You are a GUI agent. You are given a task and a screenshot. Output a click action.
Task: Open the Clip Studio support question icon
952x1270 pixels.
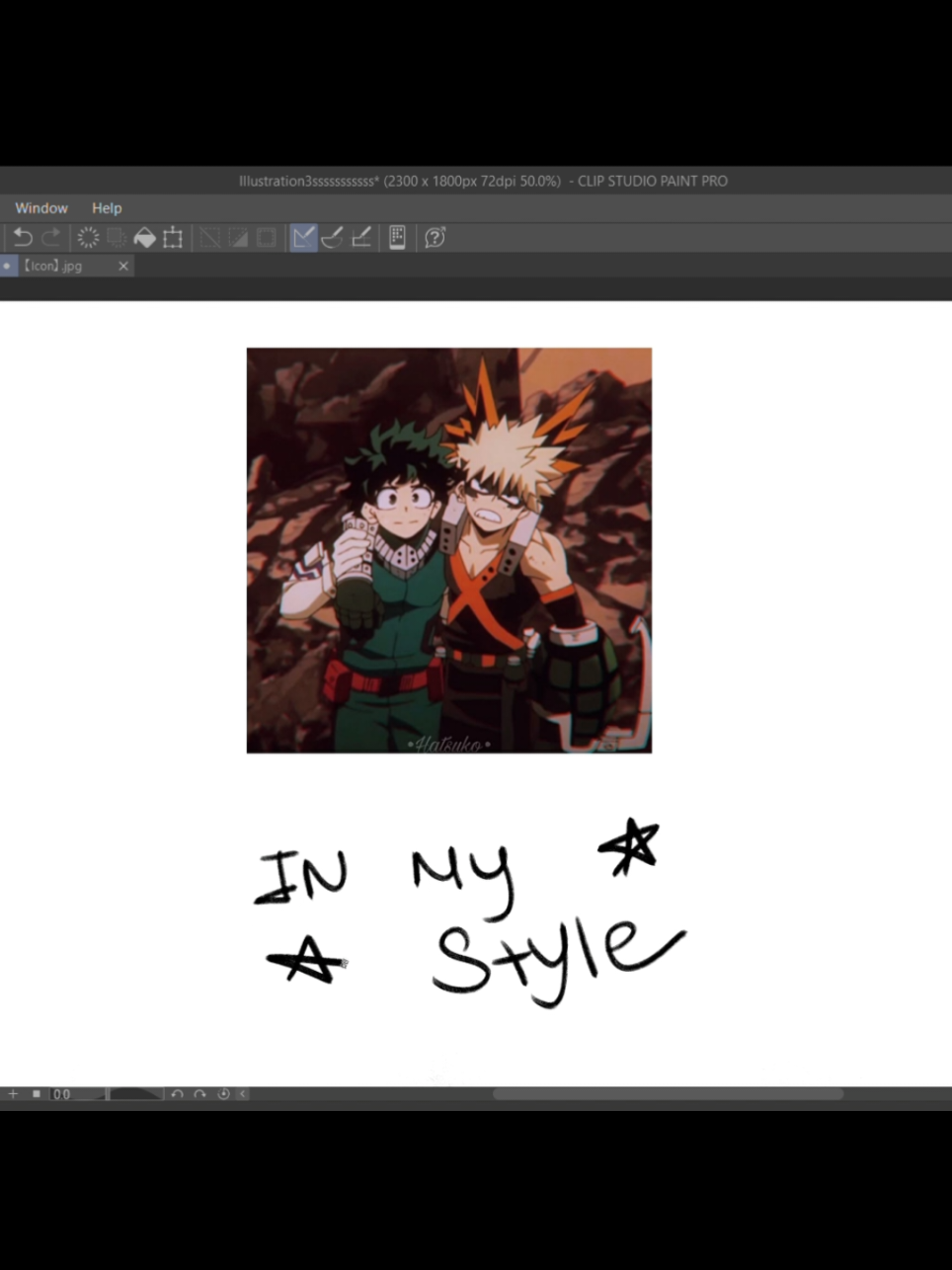435,237
